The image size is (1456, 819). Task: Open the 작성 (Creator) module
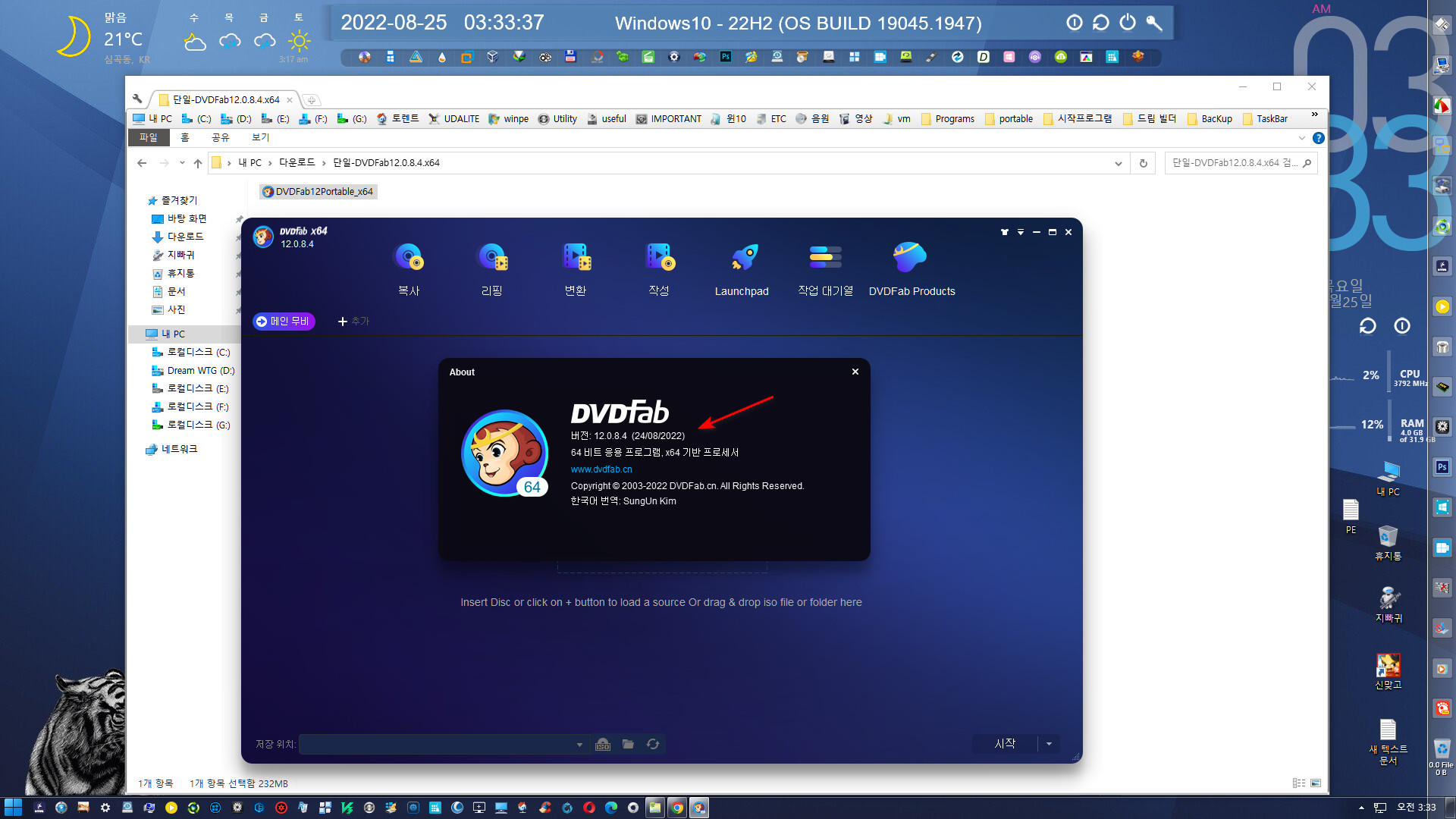click(659, 269)
